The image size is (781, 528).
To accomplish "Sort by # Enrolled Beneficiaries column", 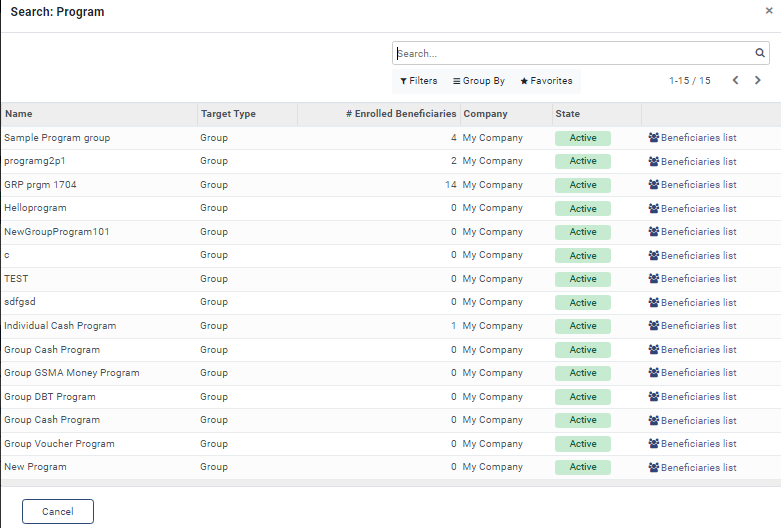I will [x=401, y=114].
